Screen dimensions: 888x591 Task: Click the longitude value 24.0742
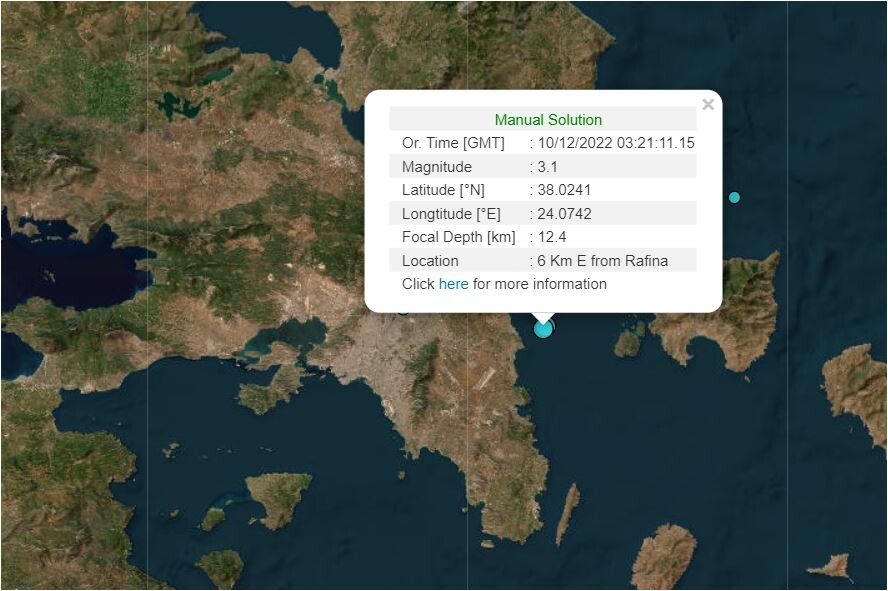pos(564,214)
